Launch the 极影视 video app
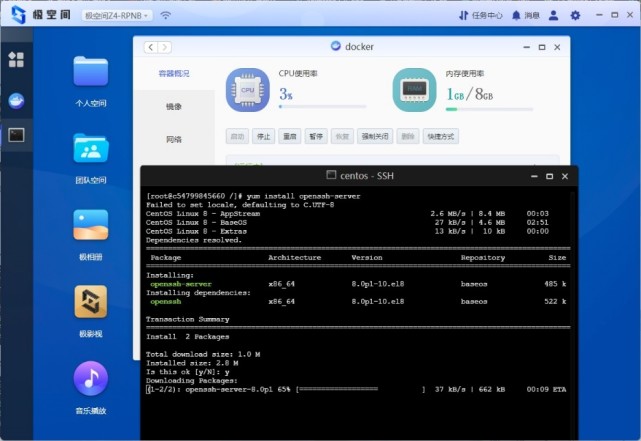 pos(91,302)
